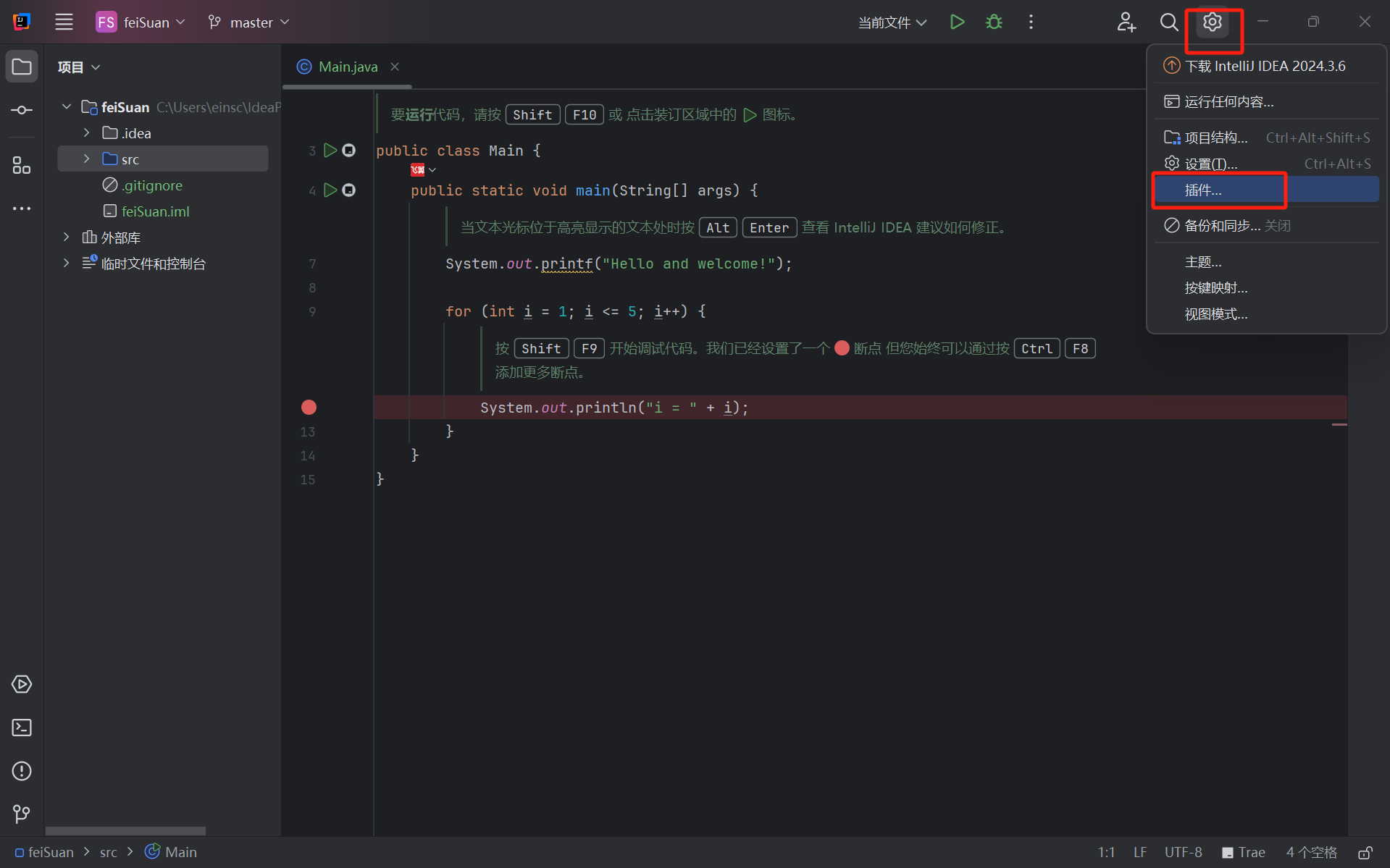Toggle the breakpoint on the println line

[309, 408]
